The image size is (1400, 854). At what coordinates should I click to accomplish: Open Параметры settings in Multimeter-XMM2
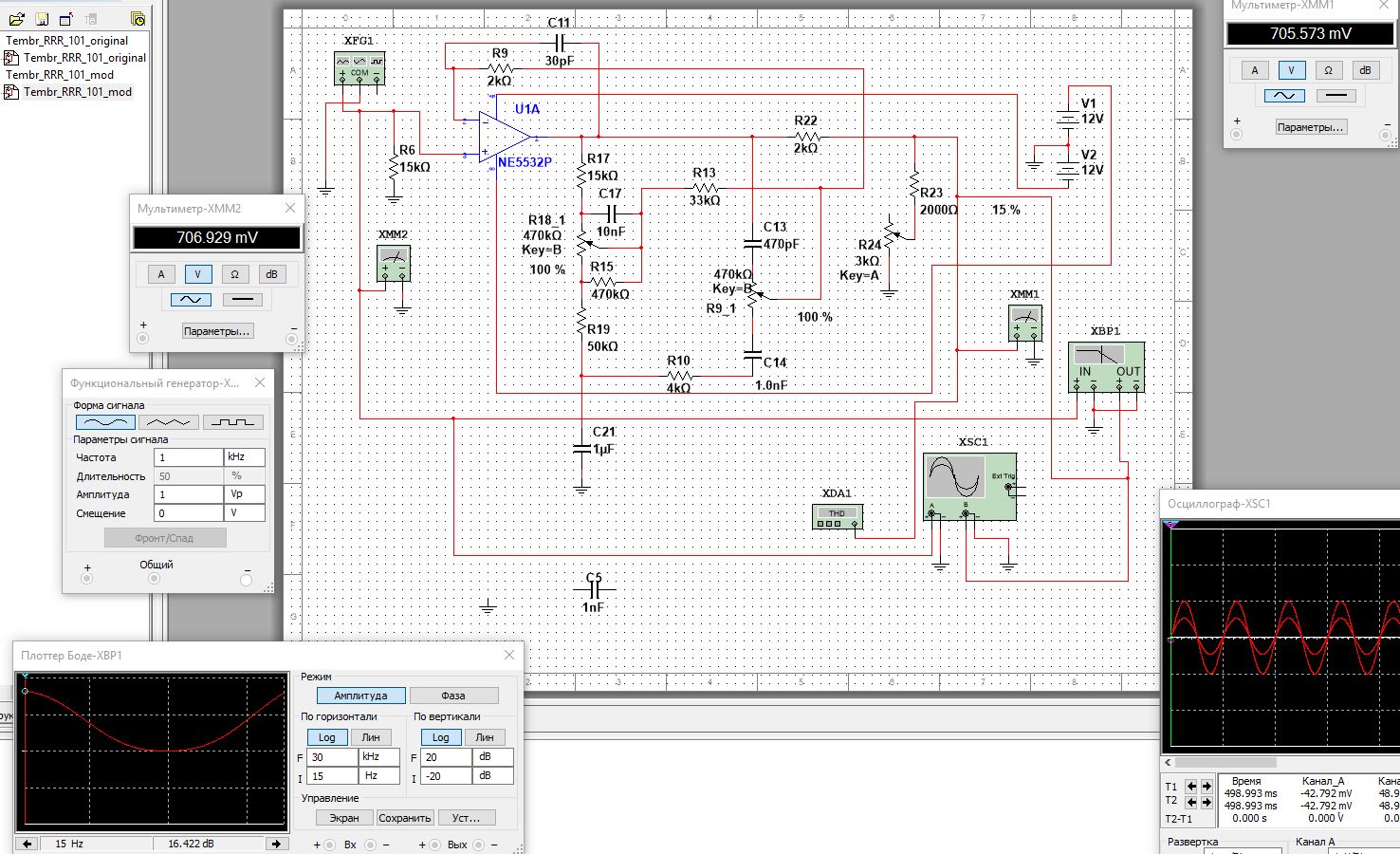coord(217,331)
